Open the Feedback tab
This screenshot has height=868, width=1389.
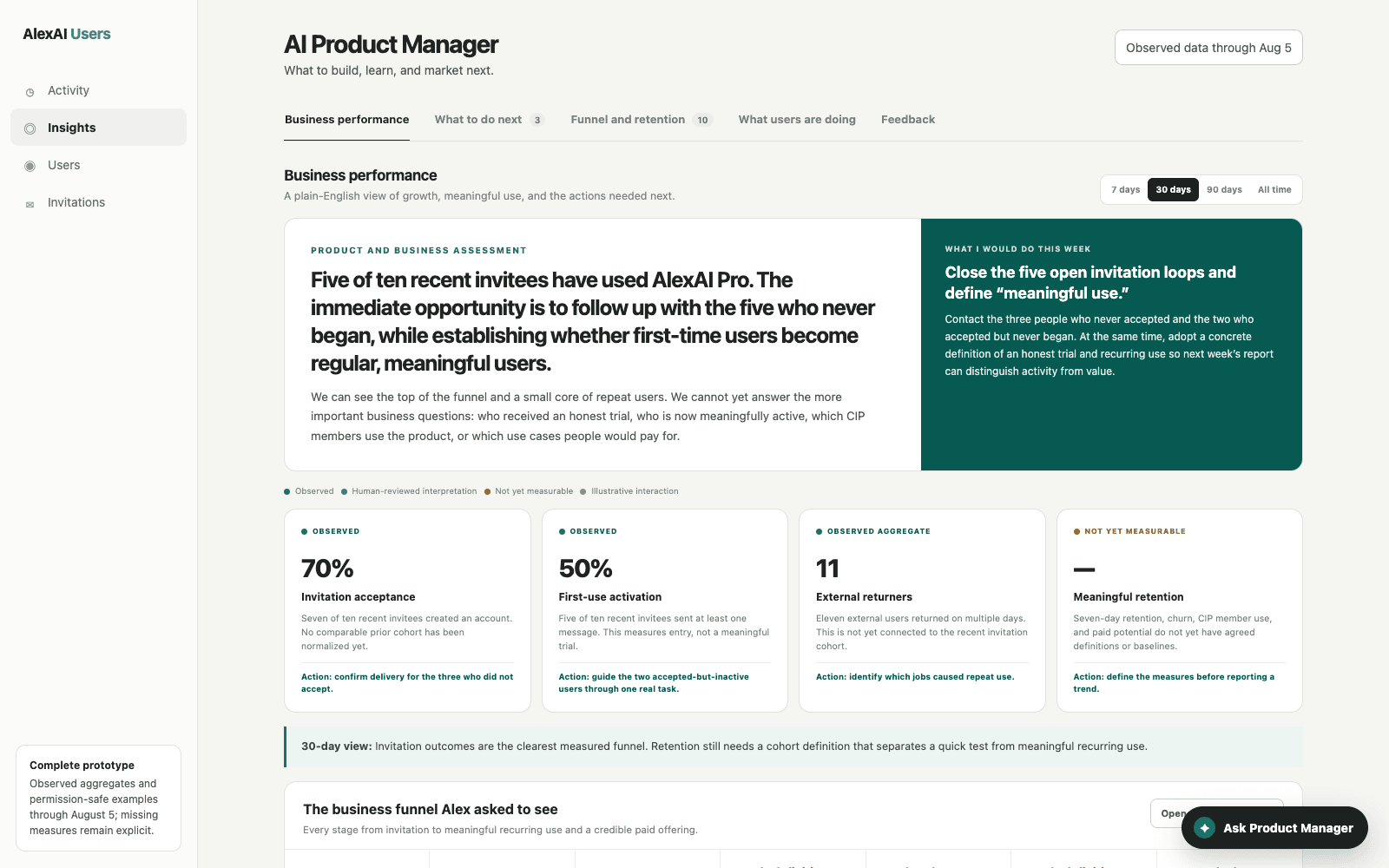pos(908,120)
